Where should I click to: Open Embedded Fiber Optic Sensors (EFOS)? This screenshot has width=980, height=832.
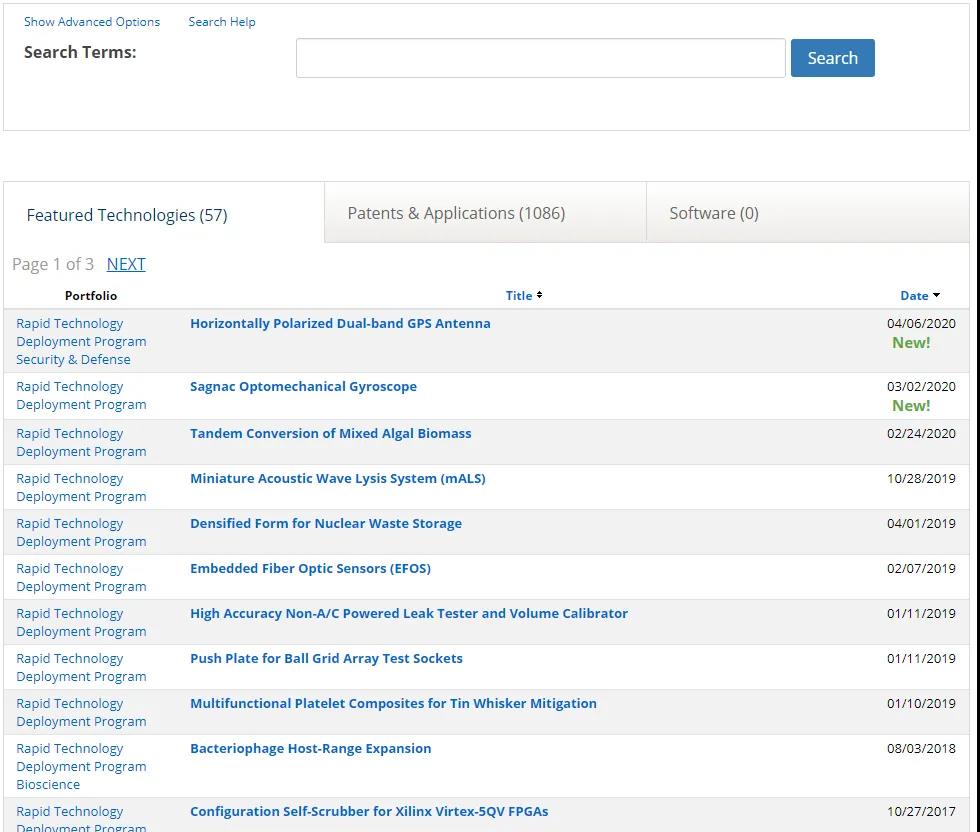310,568
